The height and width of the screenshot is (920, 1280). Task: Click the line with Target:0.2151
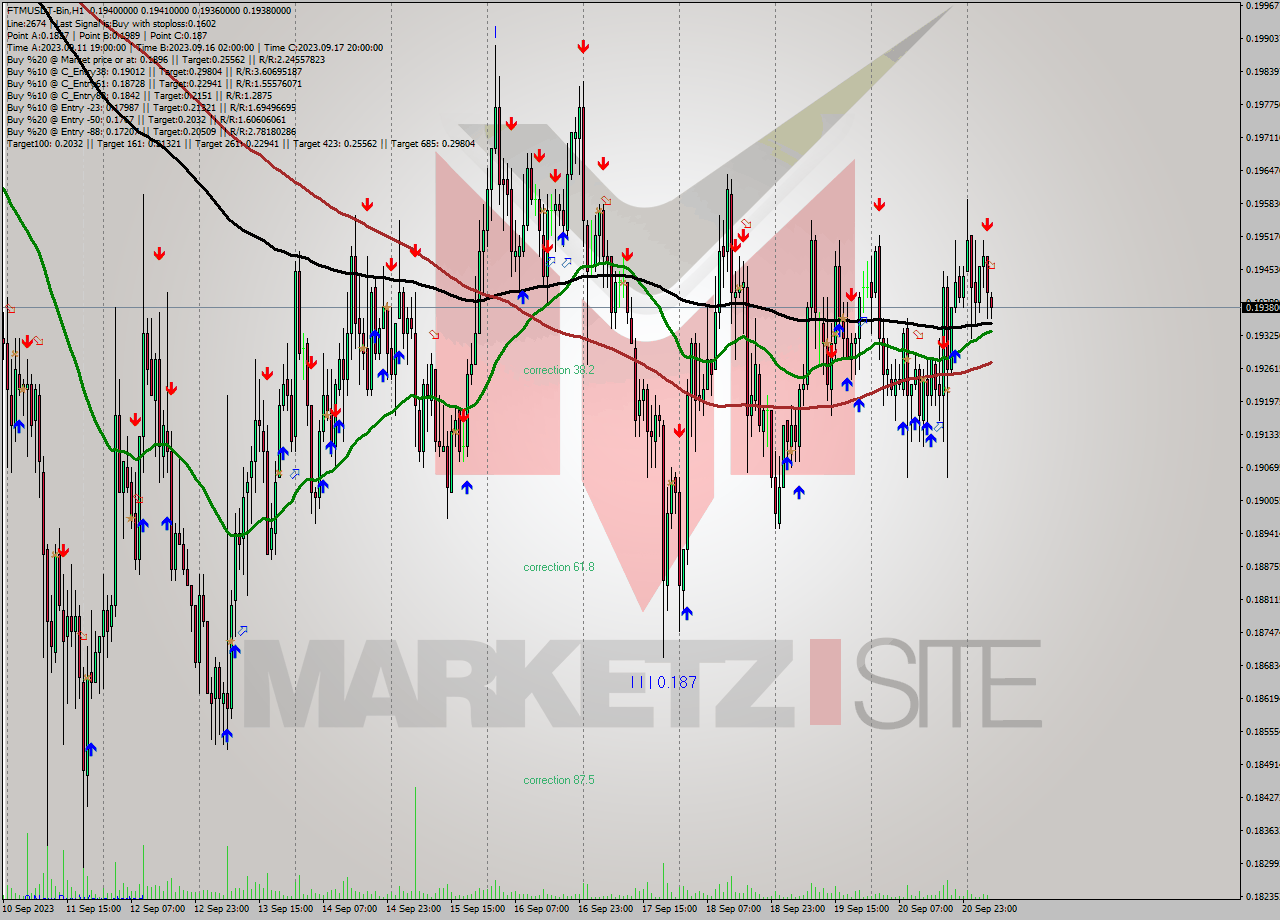139,95
